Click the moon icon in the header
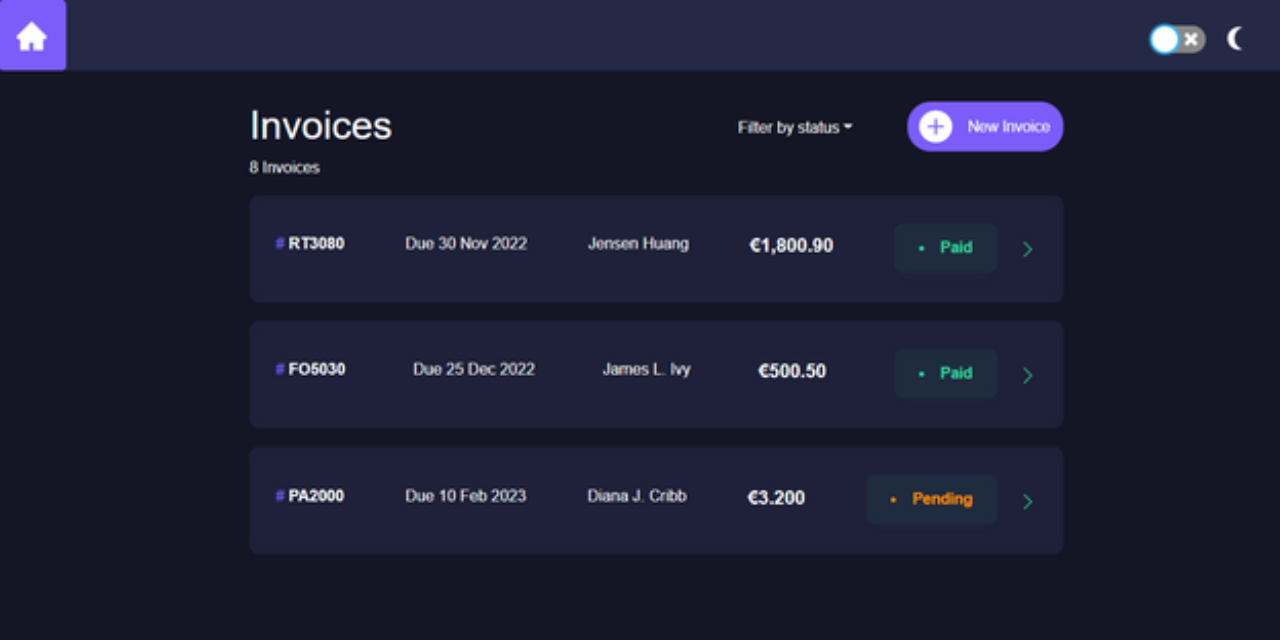Image resolution: width=1280 pixels, height=640 pixels. [1235, 39]
